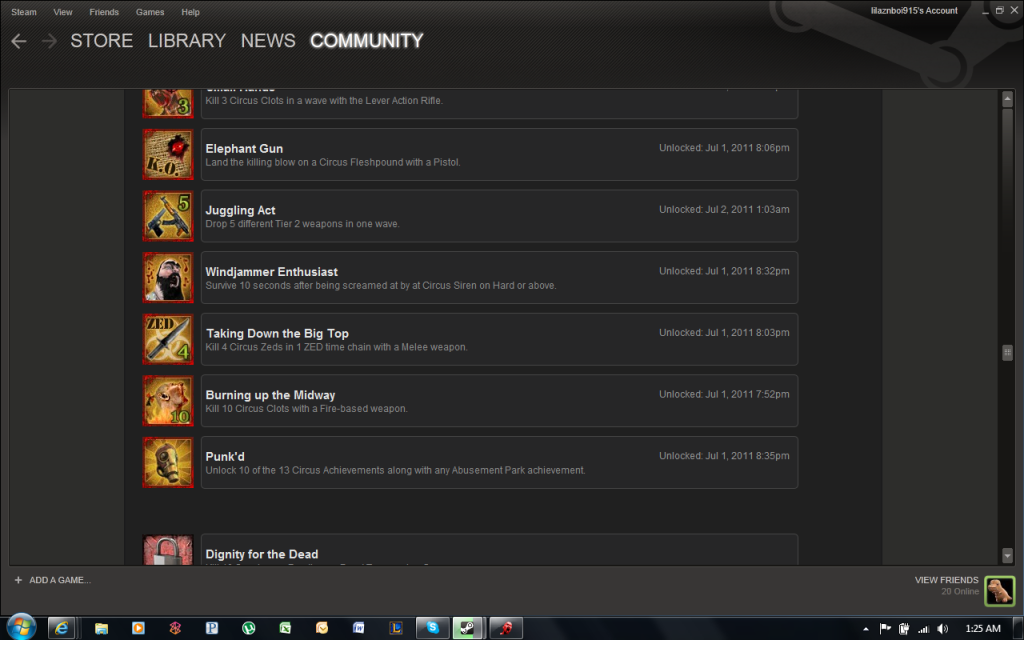Viewport: 1024px width, 660px height.
Task: Click the taskbar clock showing 1:25 AM
Action: 983,629
